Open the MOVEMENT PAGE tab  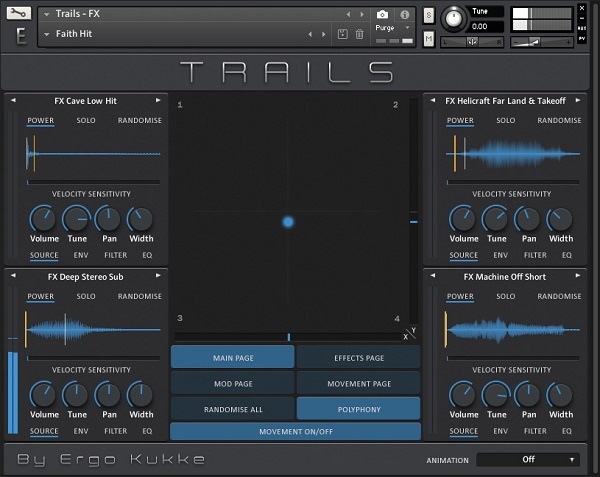click(x=359, y=383)
